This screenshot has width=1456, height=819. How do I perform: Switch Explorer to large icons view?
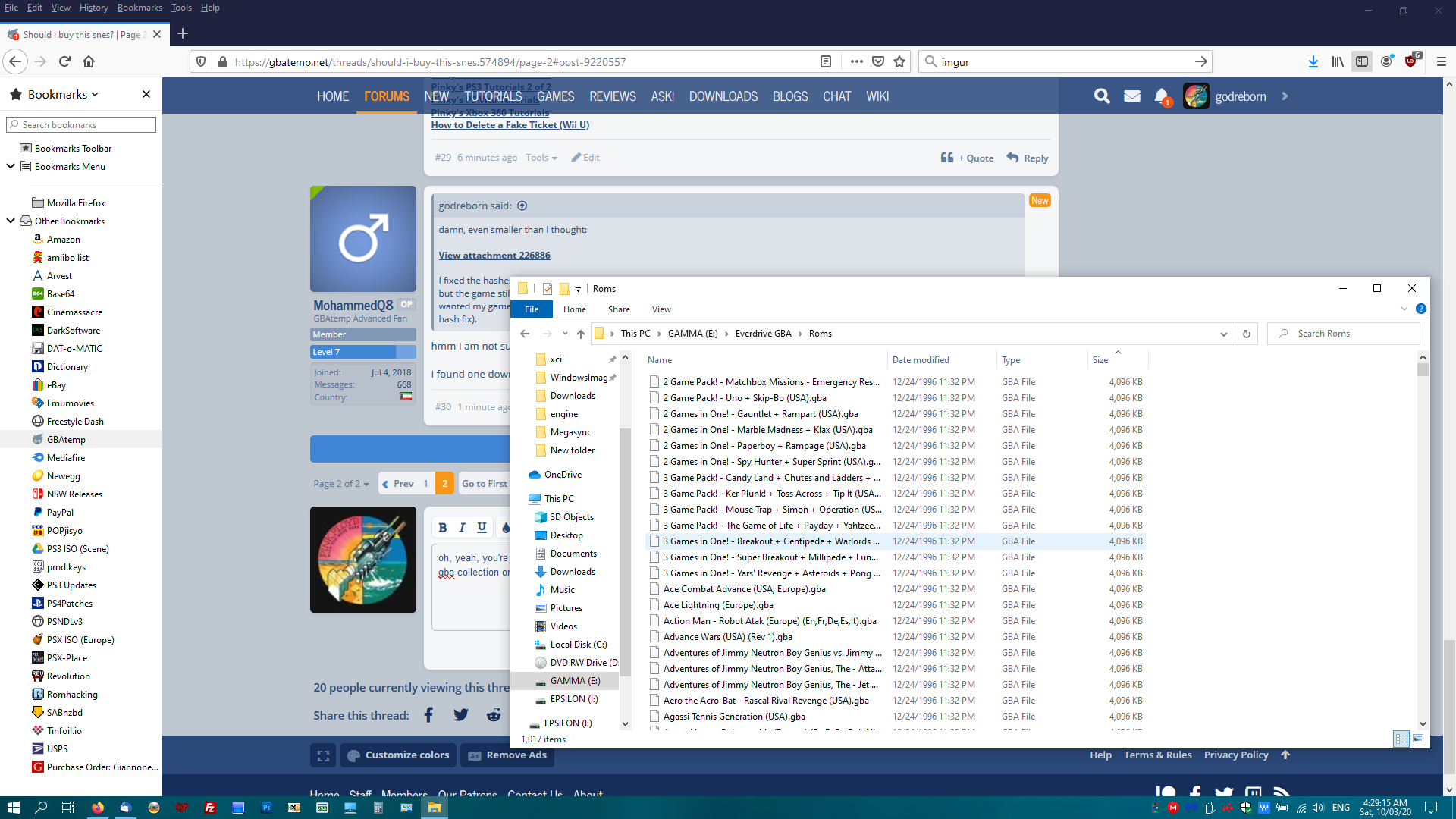(x=1418, y=739)
